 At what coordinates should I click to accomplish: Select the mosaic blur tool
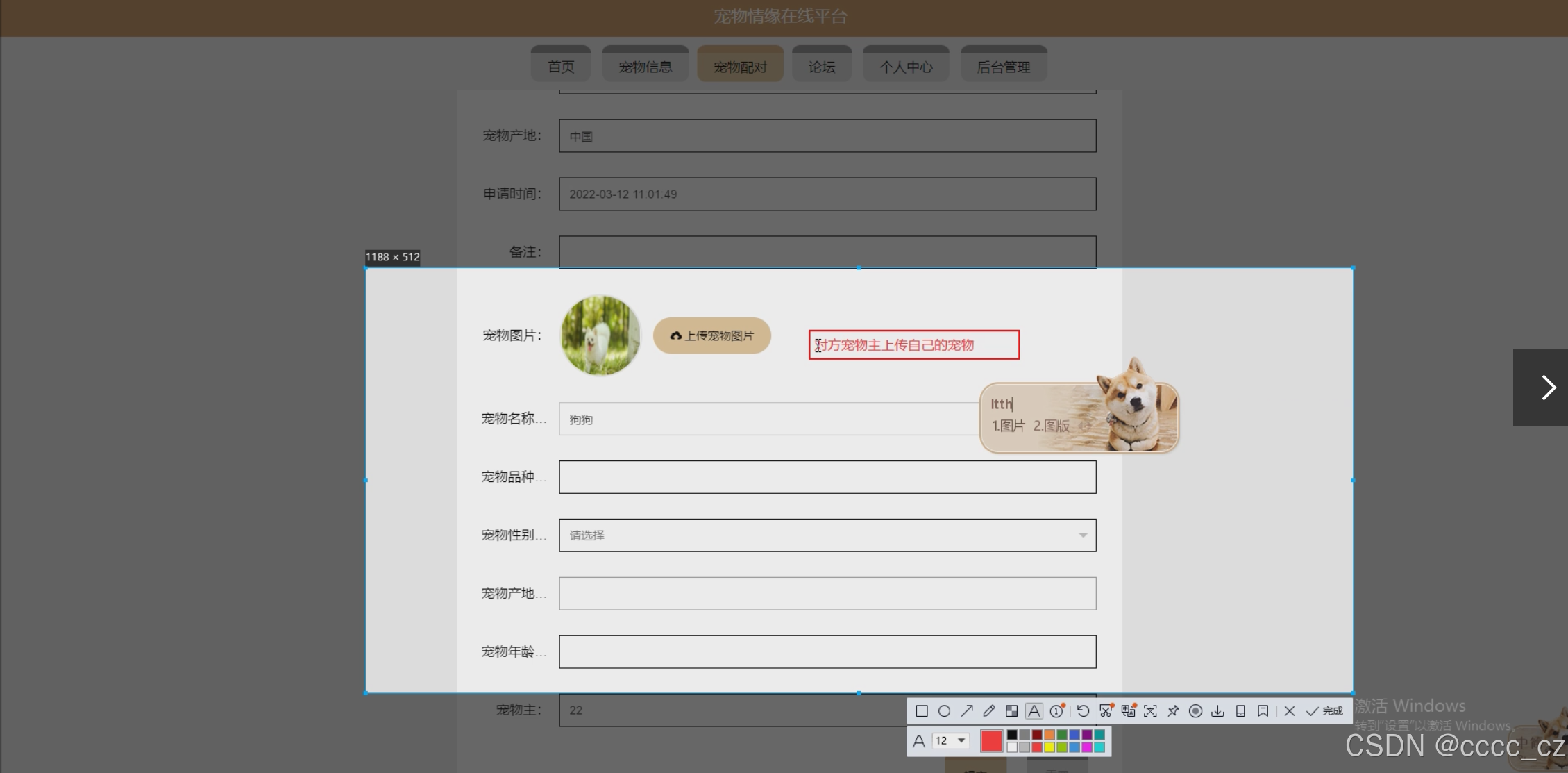pos(1011,711)
